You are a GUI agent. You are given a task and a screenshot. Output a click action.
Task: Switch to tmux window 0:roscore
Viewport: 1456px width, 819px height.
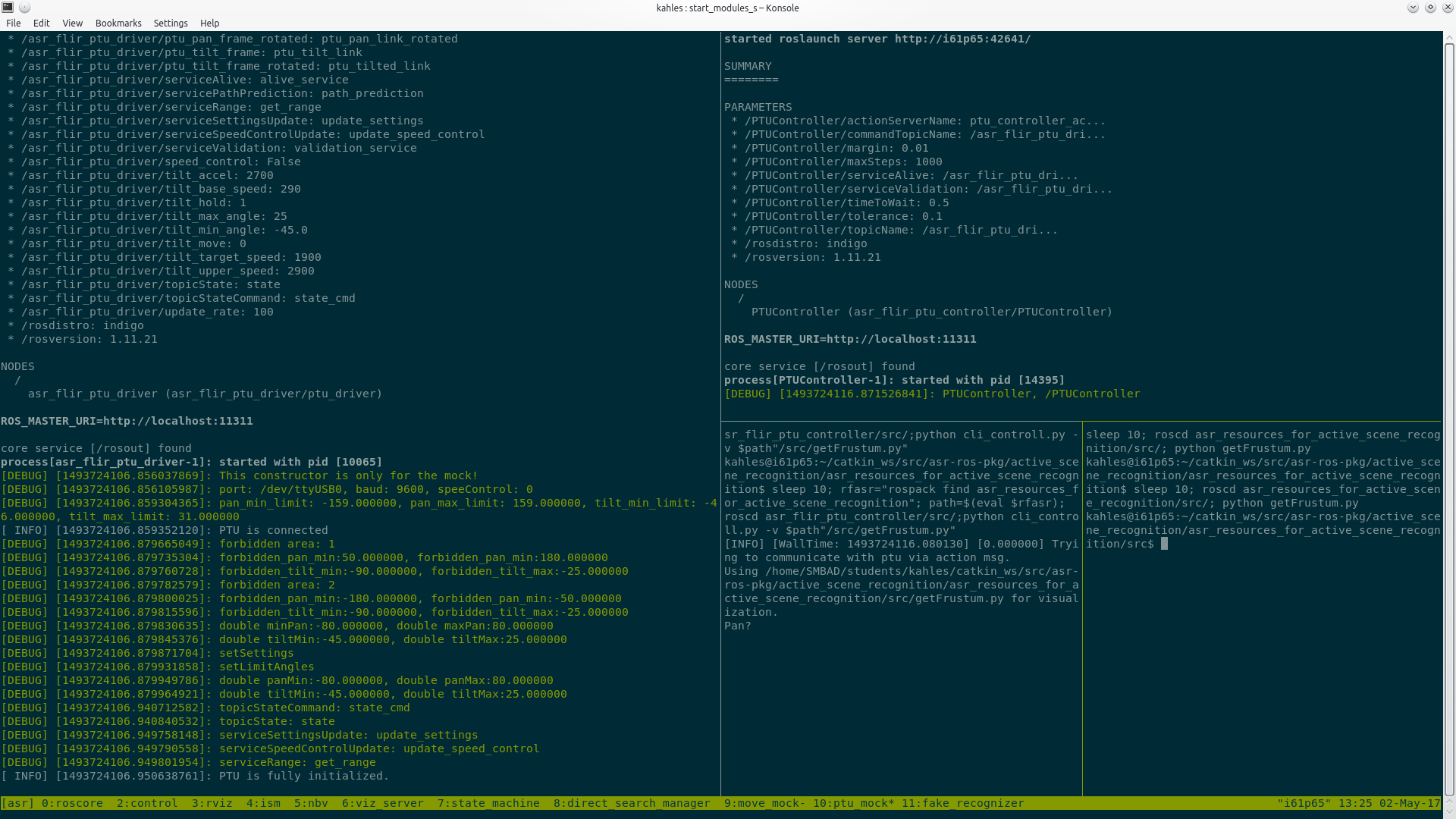point(72,803)
